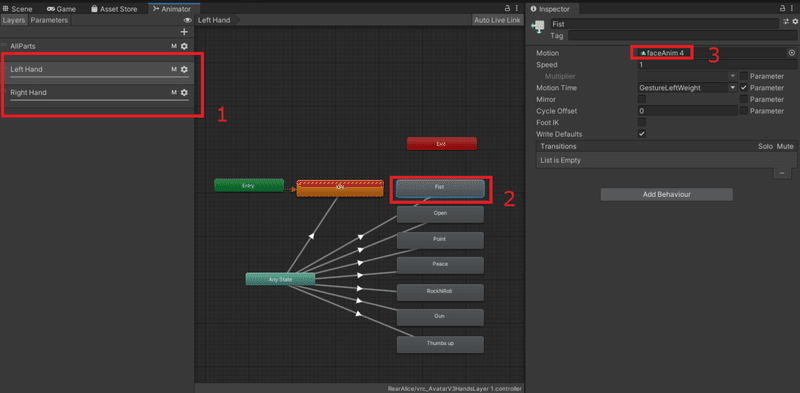Enable Cycle Offset Parameter checkbox
This screenshot has height=393, width=800.
[744, 111]
